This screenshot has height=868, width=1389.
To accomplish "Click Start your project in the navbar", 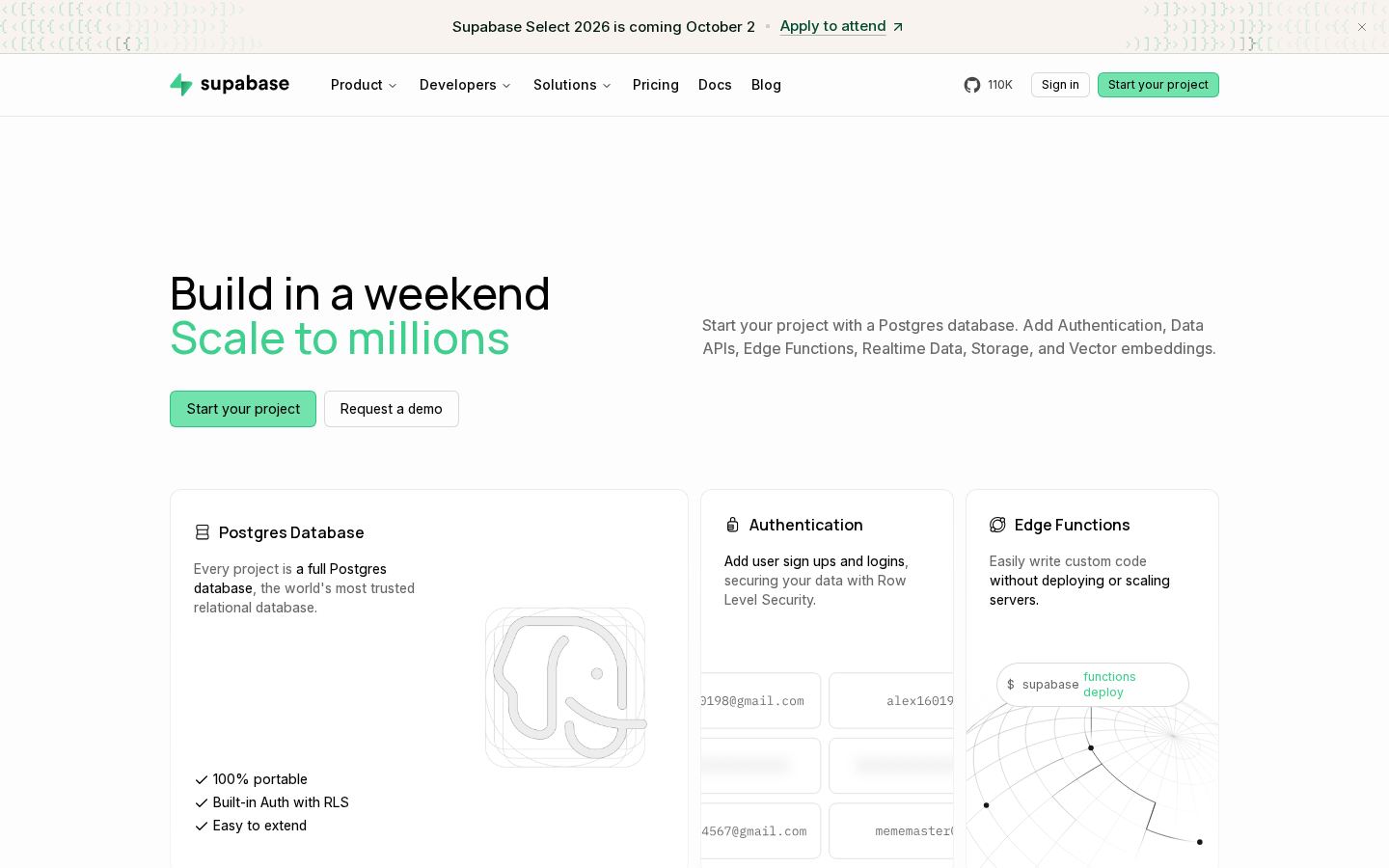I will point(1158,85).
